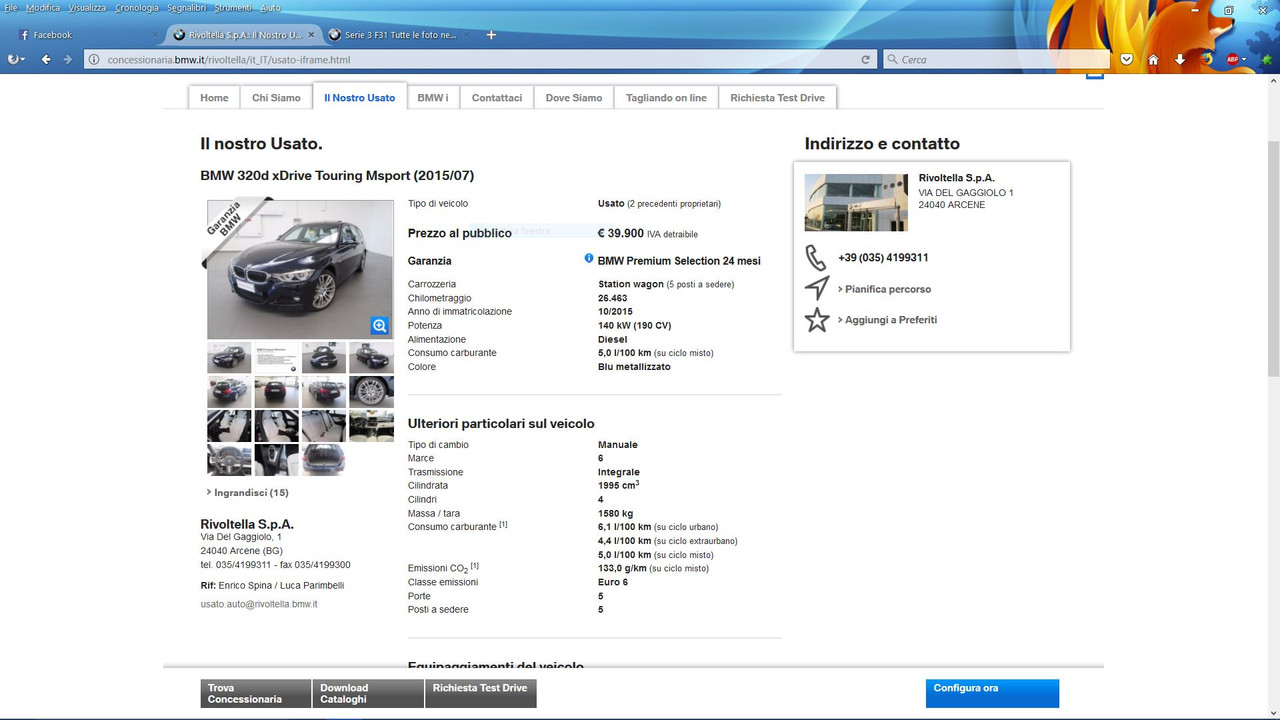Click the dealership building photo

pyautogui.click(x=856, y=203)
